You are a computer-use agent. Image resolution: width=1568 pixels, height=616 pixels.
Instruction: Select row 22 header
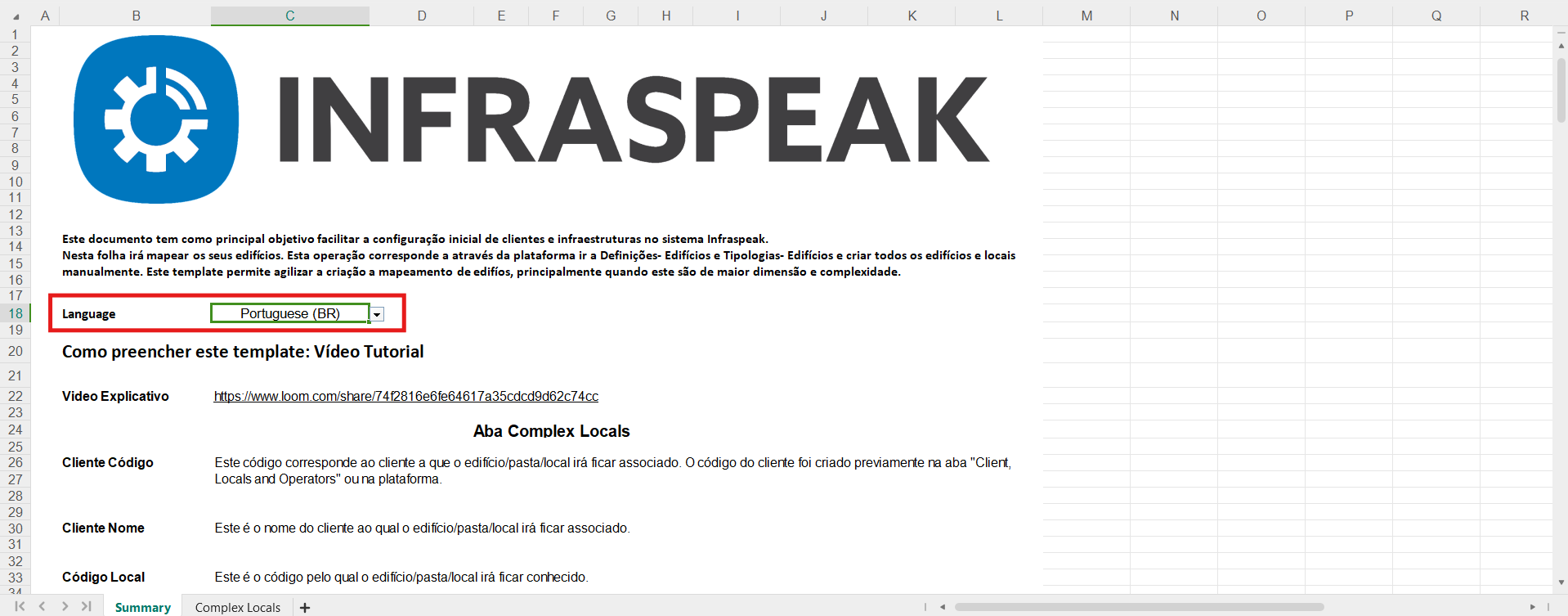16,396
